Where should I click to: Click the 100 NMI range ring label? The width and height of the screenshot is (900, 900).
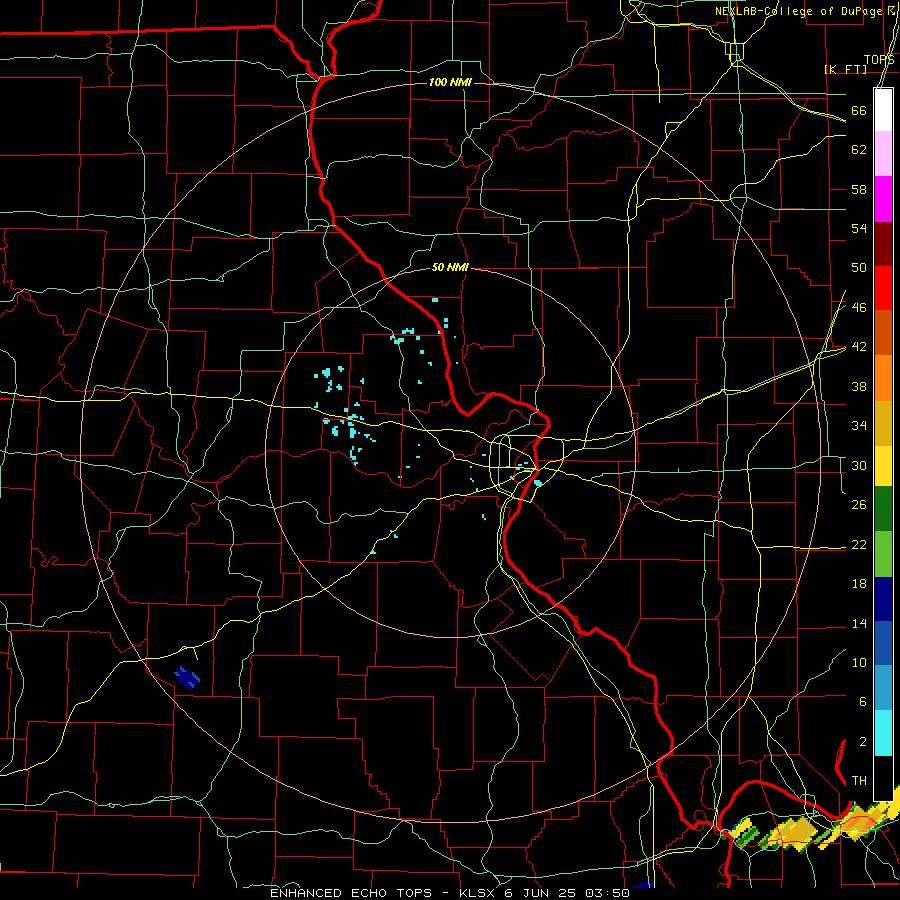point(450,82)
